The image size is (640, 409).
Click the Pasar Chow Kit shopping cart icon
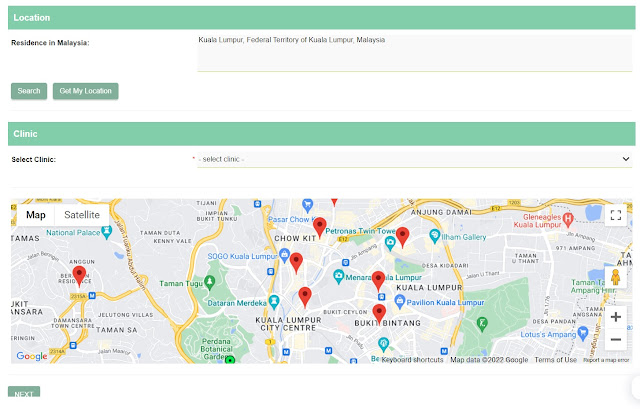coord(307,204)
